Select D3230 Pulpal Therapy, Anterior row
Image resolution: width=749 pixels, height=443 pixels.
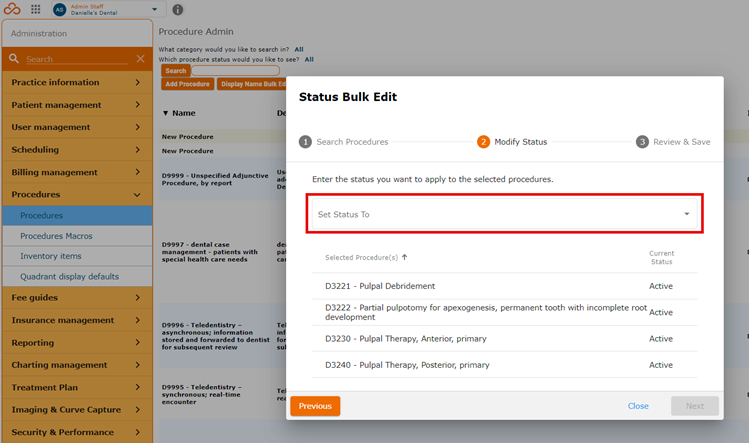[504, 338]
